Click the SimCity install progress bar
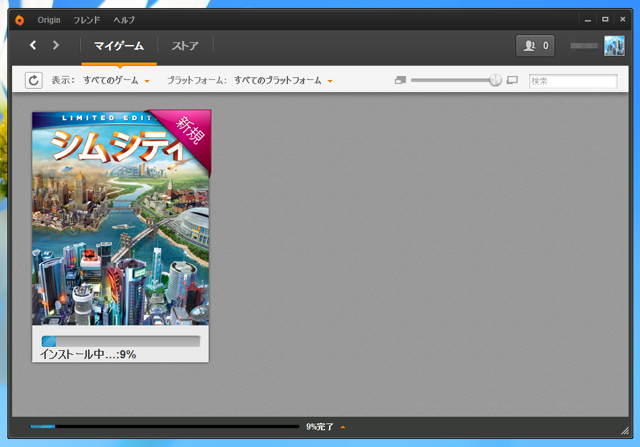 pos(121,341)
